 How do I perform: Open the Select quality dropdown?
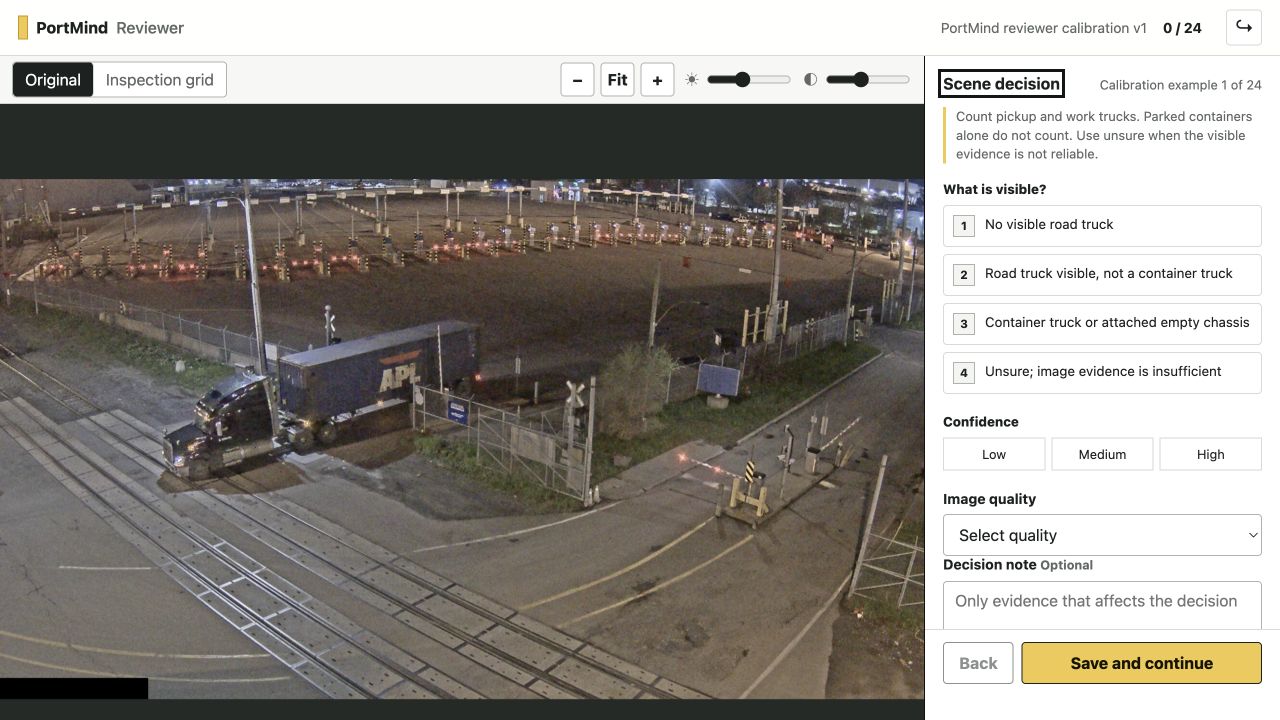click(1102, 535)
